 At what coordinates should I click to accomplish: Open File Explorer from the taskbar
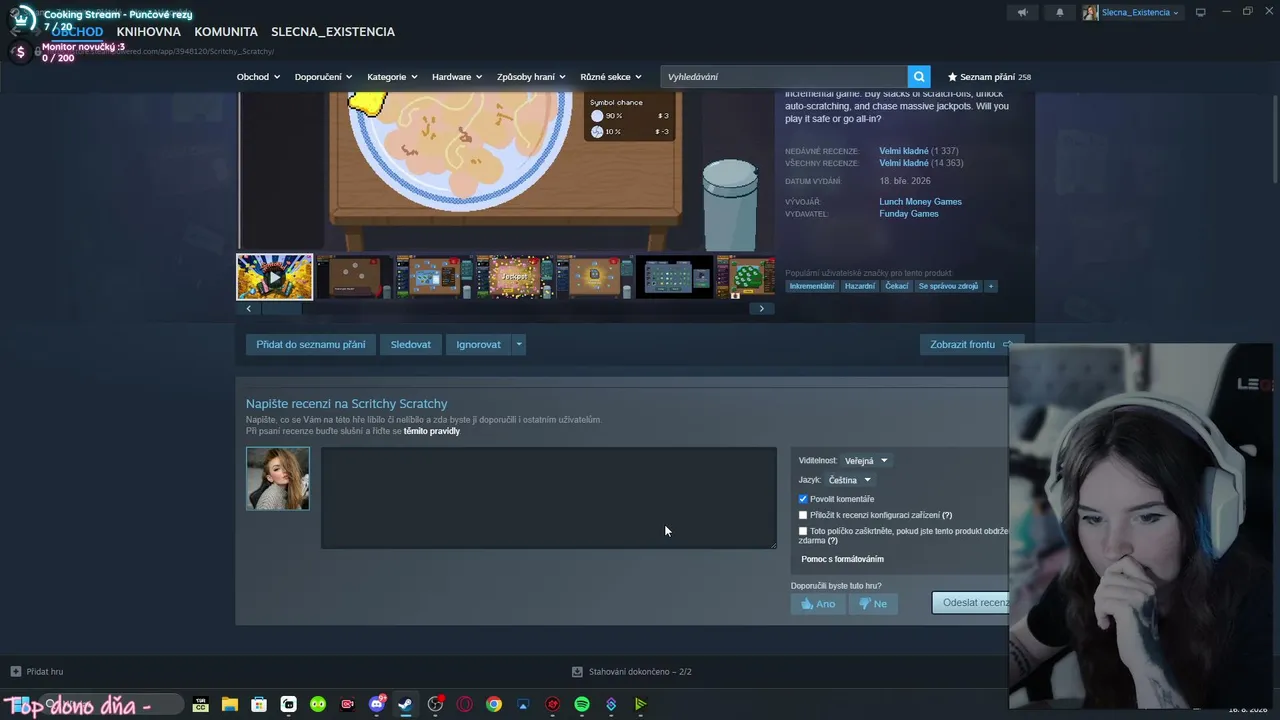[229, 704]
